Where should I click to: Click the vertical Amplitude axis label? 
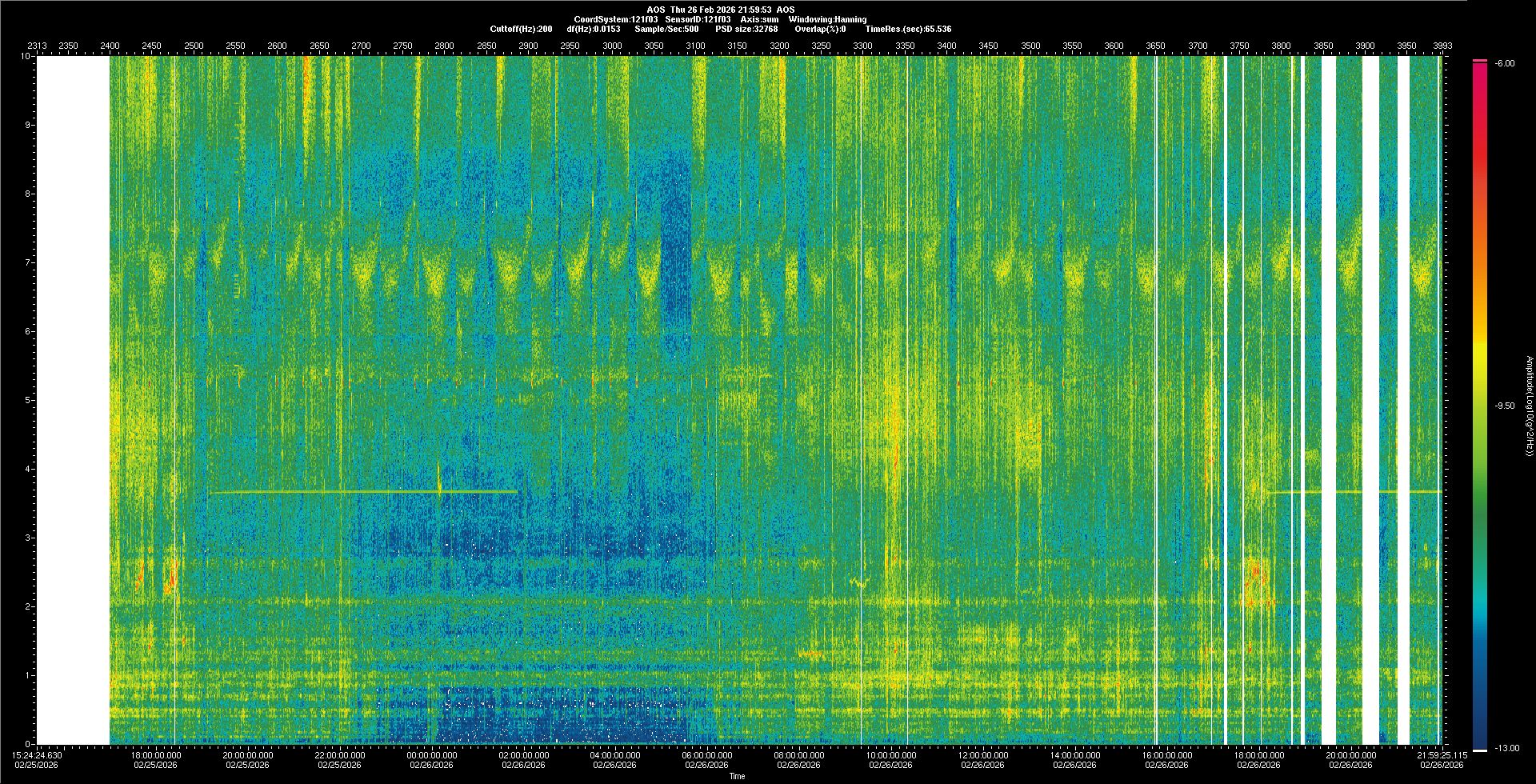pos(1529,406)
